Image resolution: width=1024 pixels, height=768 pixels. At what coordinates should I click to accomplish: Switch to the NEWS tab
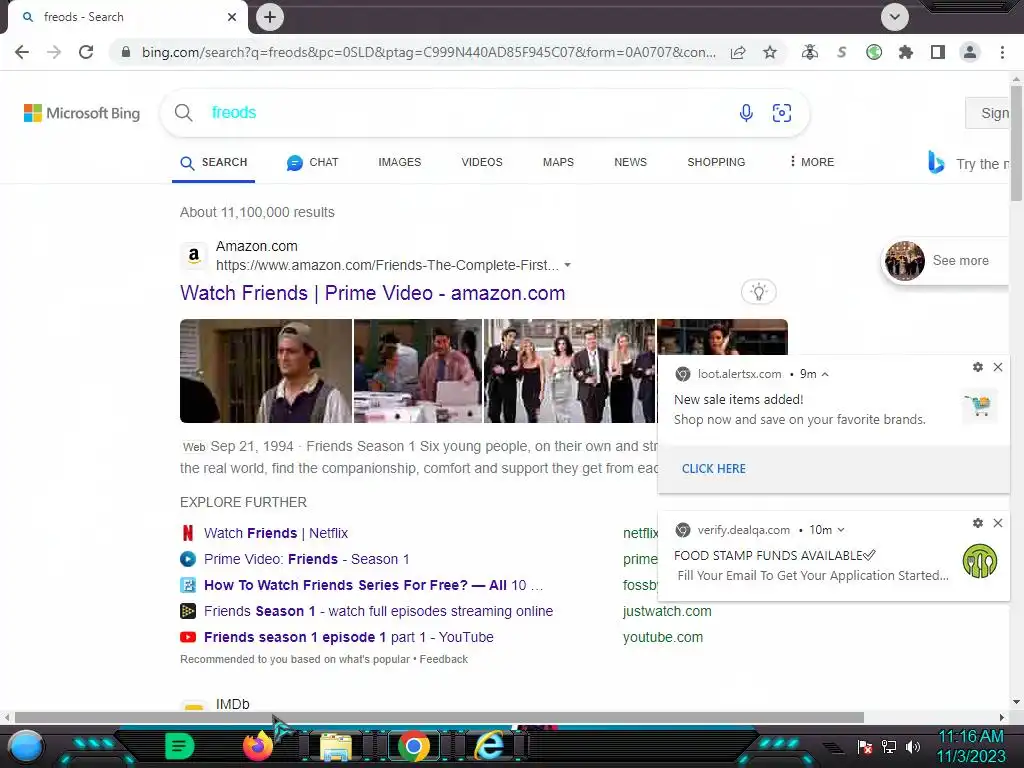coord(630,162)
